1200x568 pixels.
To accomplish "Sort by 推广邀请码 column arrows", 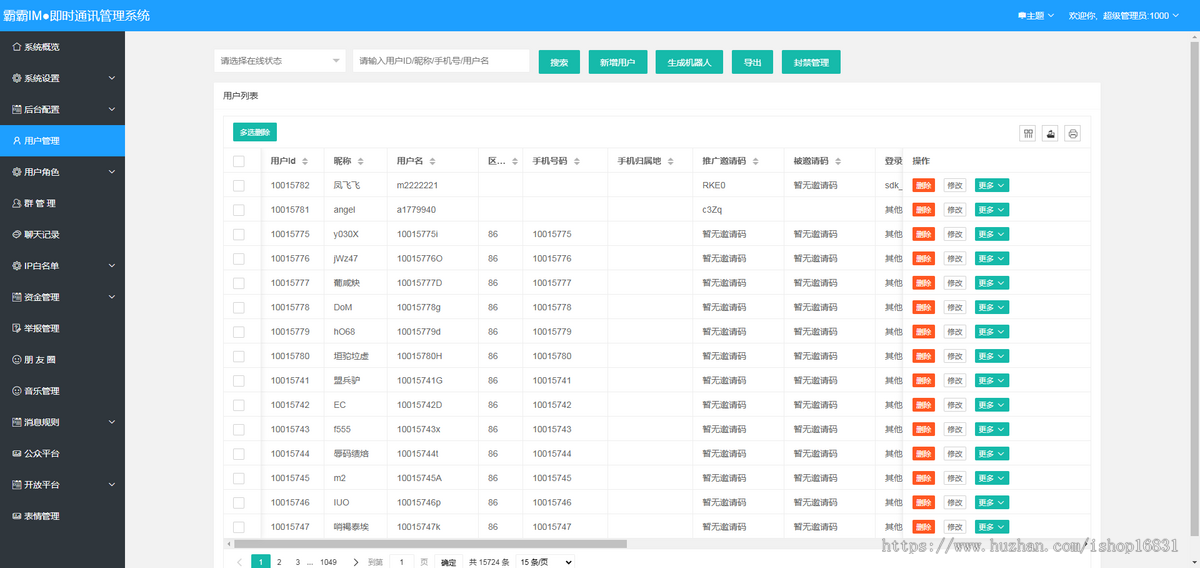I will (755, 161).
